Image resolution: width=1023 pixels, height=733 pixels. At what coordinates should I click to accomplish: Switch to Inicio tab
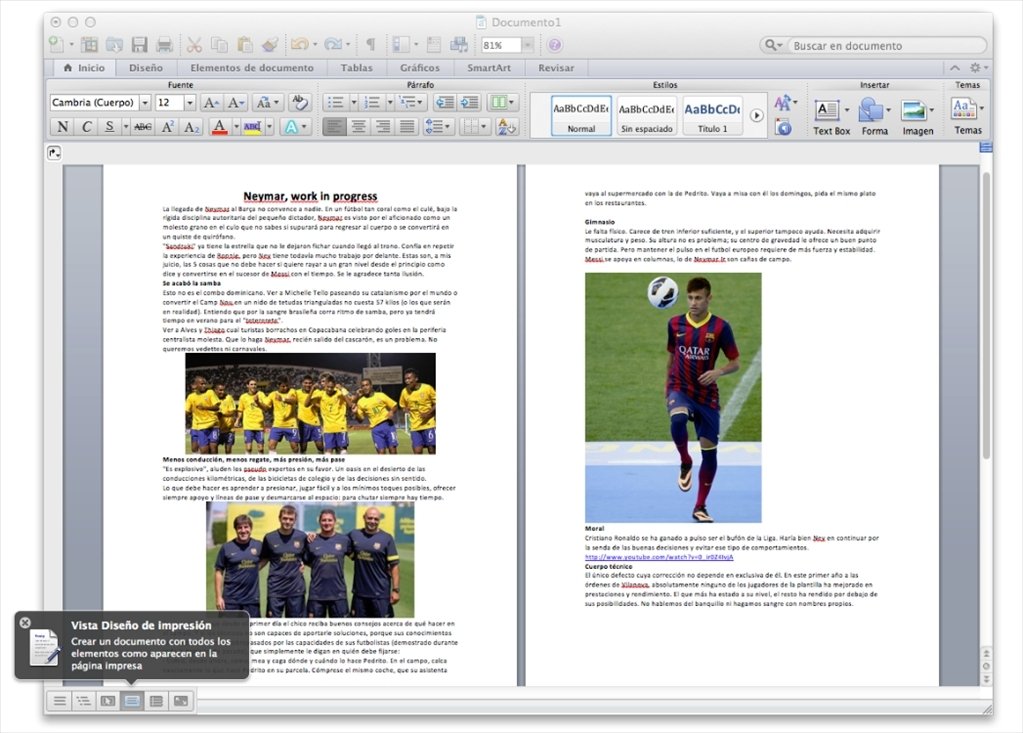(x=84, y=68)
